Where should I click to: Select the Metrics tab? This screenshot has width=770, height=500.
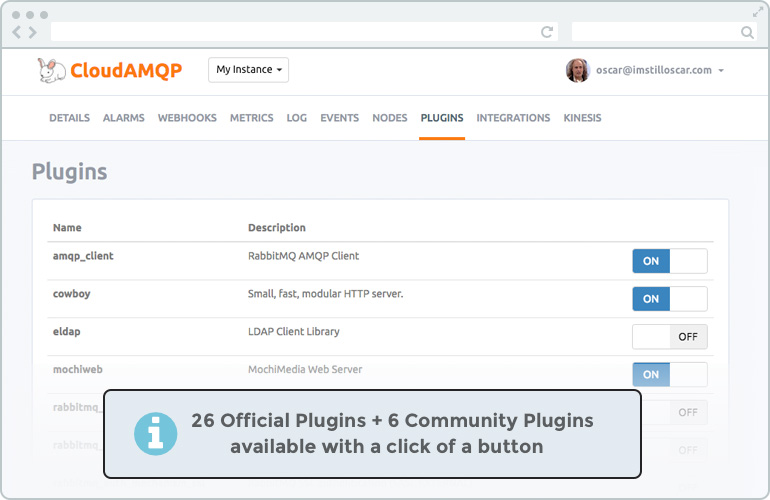point(251,118)
